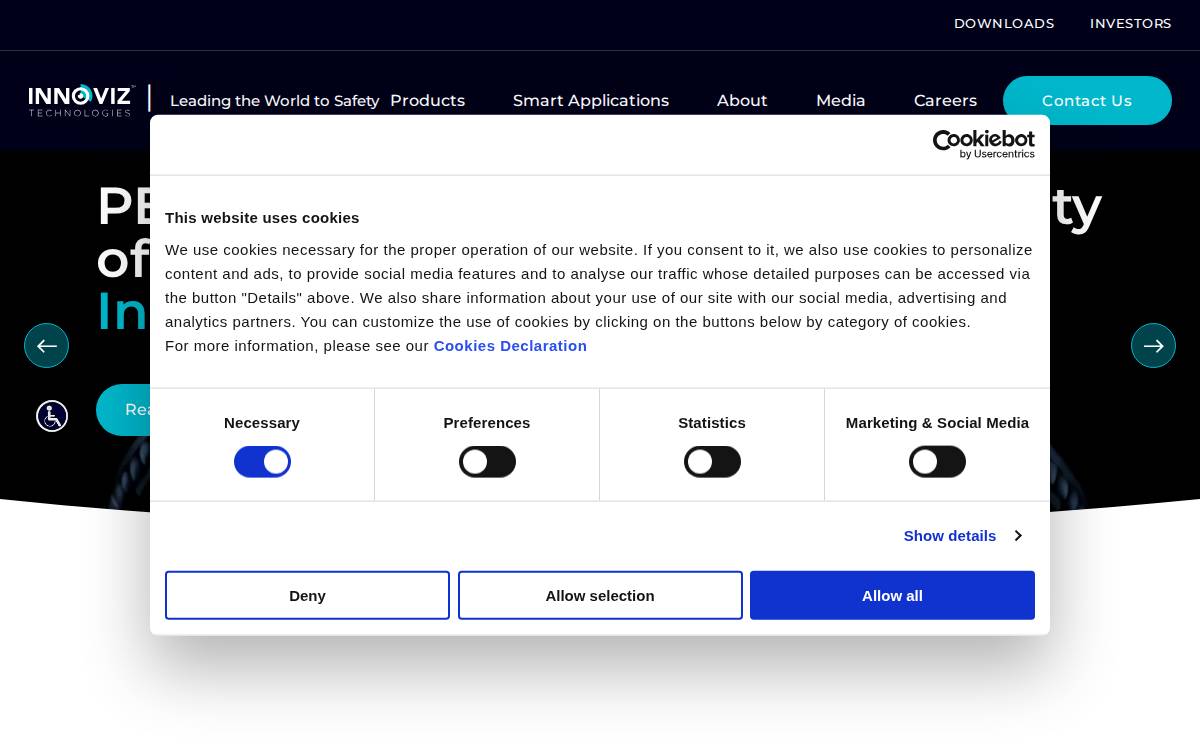This screenshot has width=1200, height=750.
Task: Enable the Preferences cookies switch
Action: pyautogui.click(x=487, y=462)
